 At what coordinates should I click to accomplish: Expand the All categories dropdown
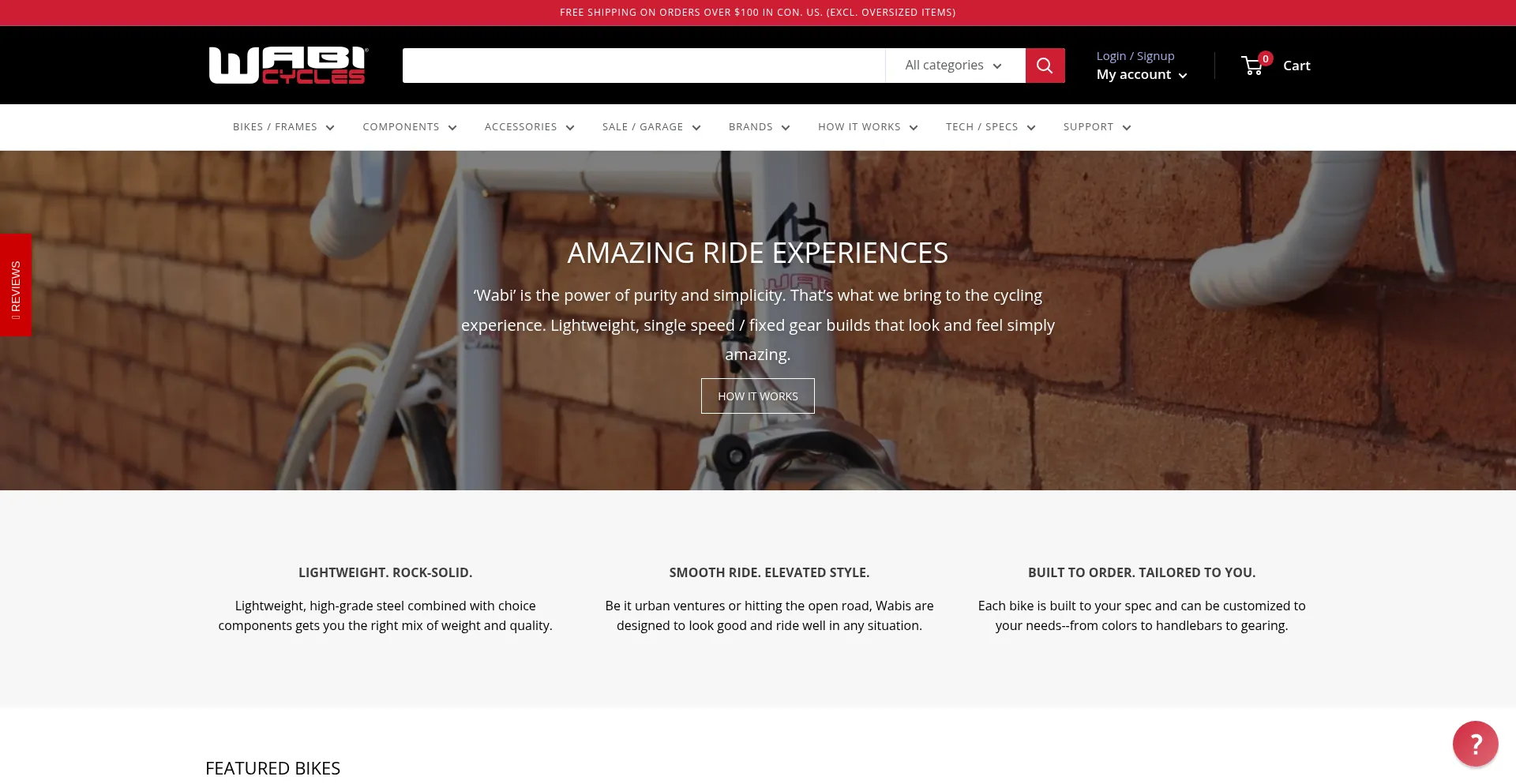pyautogui.click(x=955, y=66)
